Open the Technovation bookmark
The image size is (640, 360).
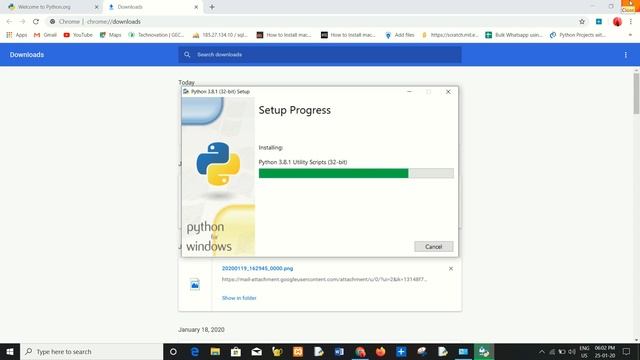(156, 35)
